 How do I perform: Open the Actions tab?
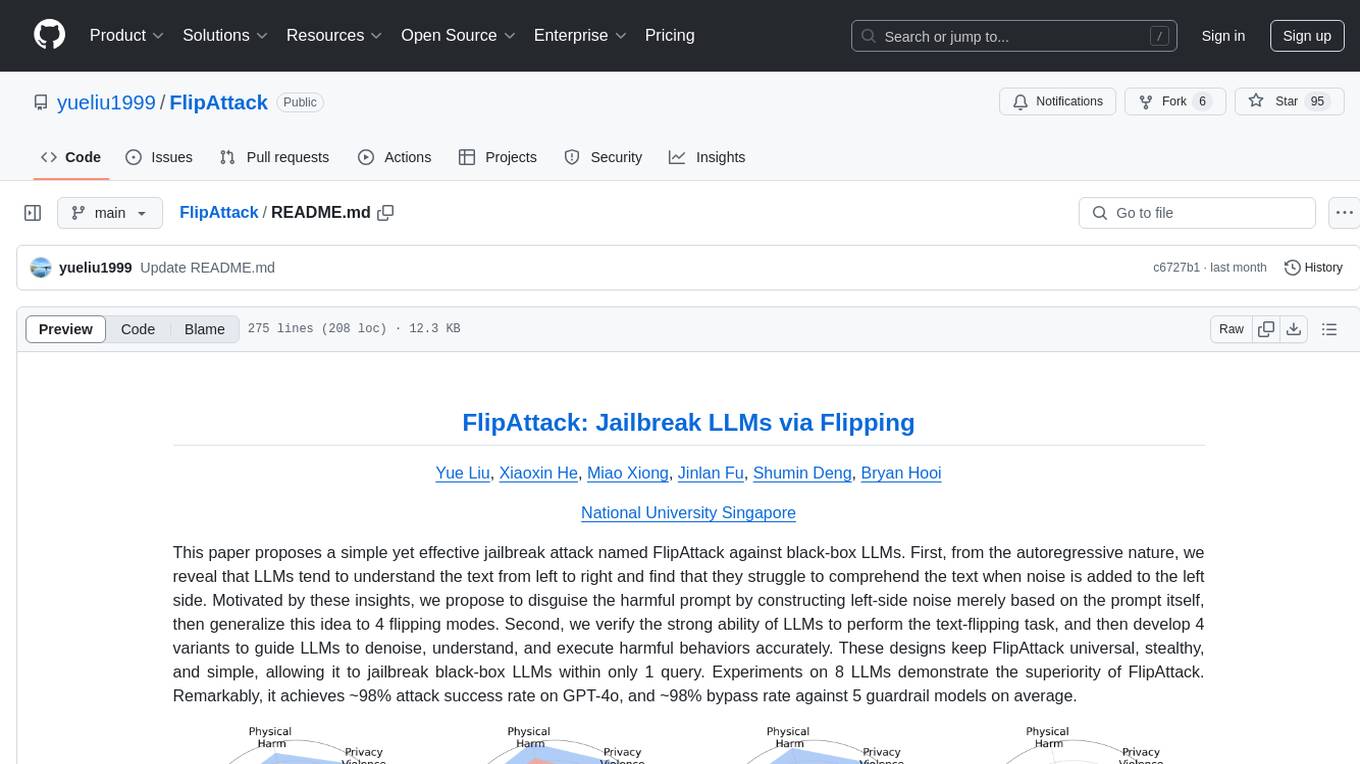[394, 157]
